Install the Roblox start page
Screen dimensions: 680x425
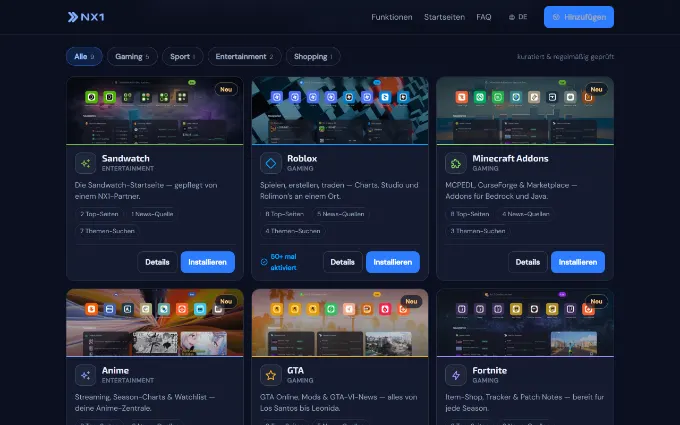pyautogui.click(x=393, y=262)
